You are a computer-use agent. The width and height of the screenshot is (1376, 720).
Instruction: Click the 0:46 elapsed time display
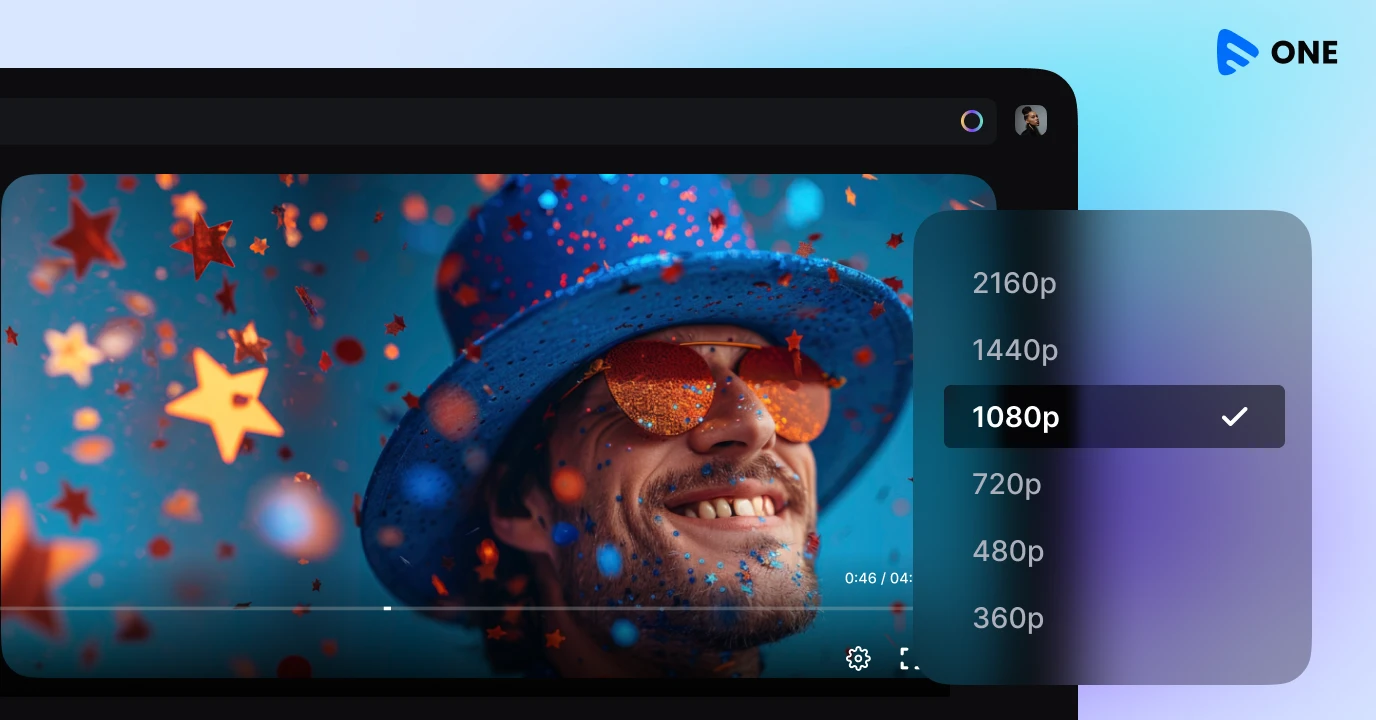point(859,578)
